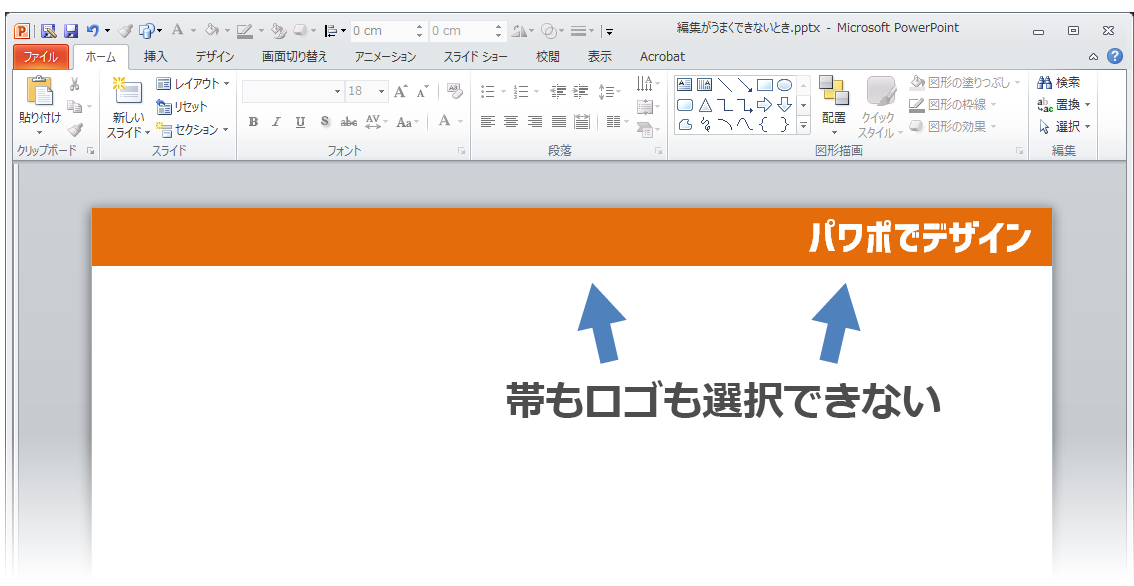Select Format Painter brush in Clipboard group
Viewport: 1134px width, 586px height.
75,129
